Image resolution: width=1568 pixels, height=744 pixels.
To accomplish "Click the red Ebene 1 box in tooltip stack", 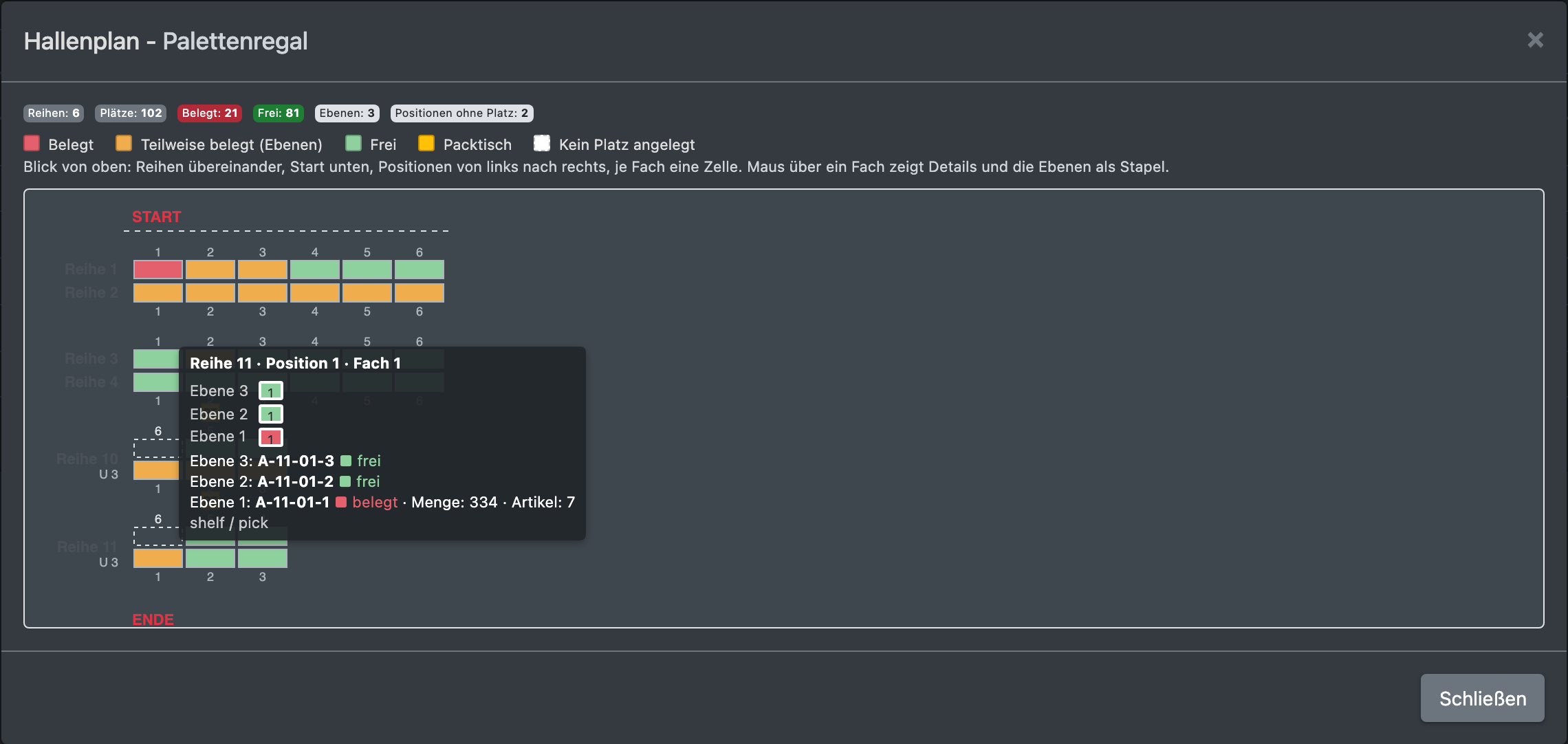I will (271, 437).
